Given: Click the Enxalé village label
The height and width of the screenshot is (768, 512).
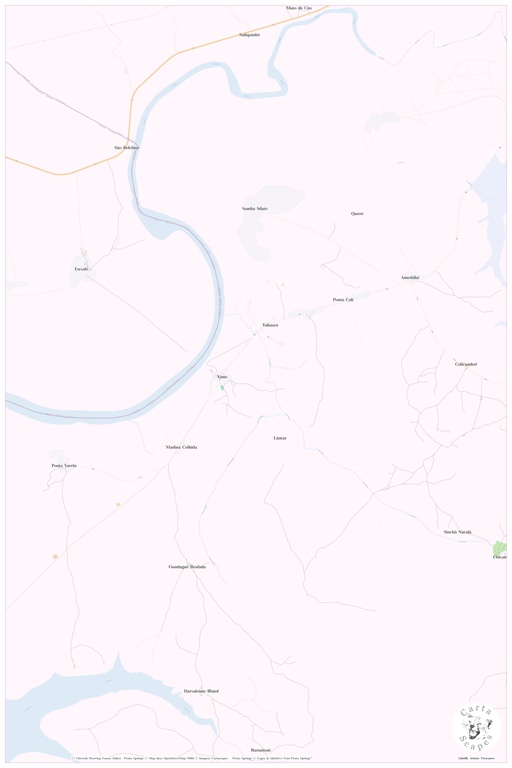Looking at the screenshot, I should 81,269.
